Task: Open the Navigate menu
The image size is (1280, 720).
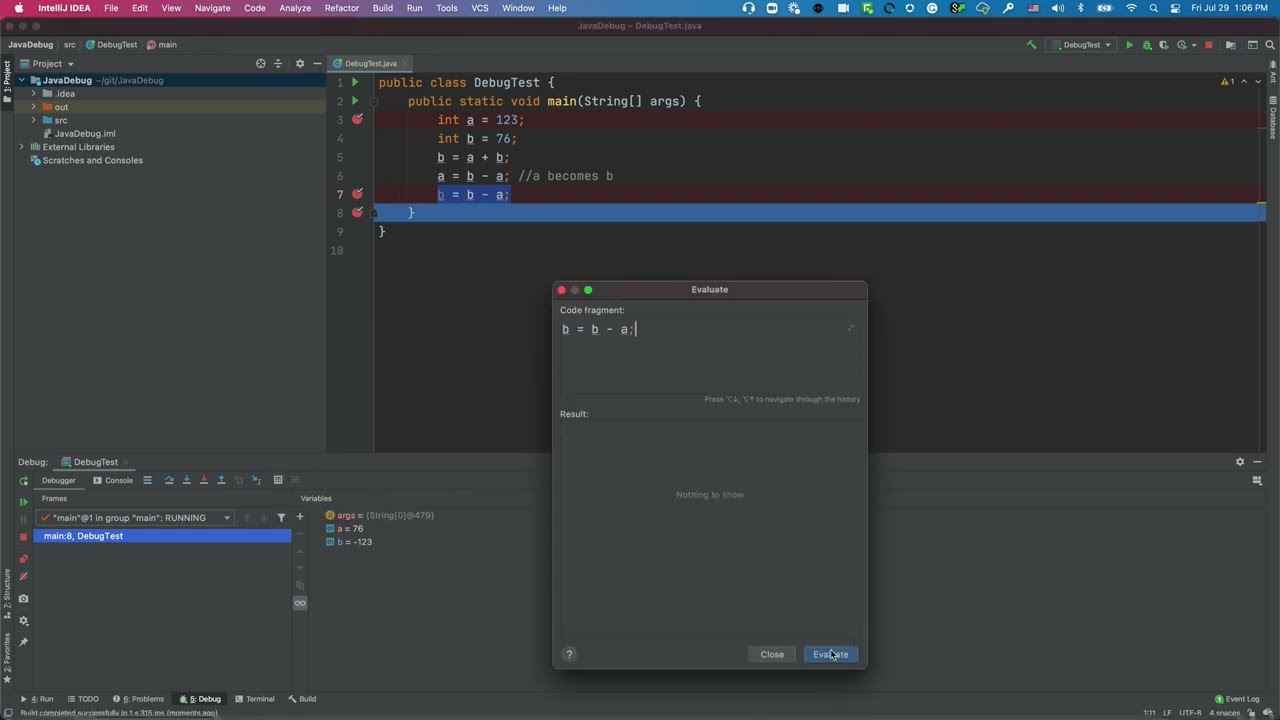Action: tap(212, 8)
